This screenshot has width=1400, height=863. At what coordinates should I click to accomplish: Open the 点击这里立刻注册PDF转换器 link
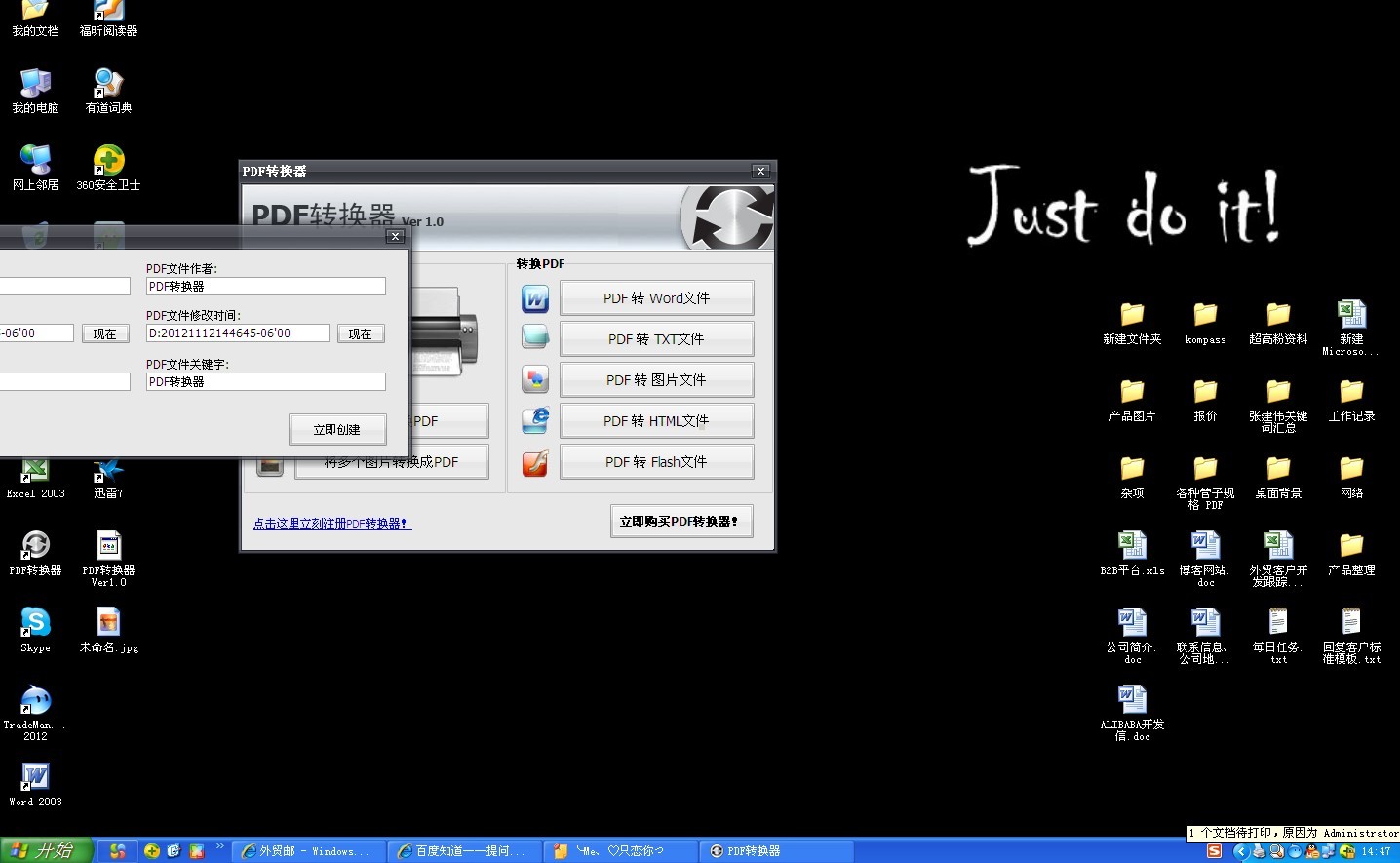click(332, 524)
